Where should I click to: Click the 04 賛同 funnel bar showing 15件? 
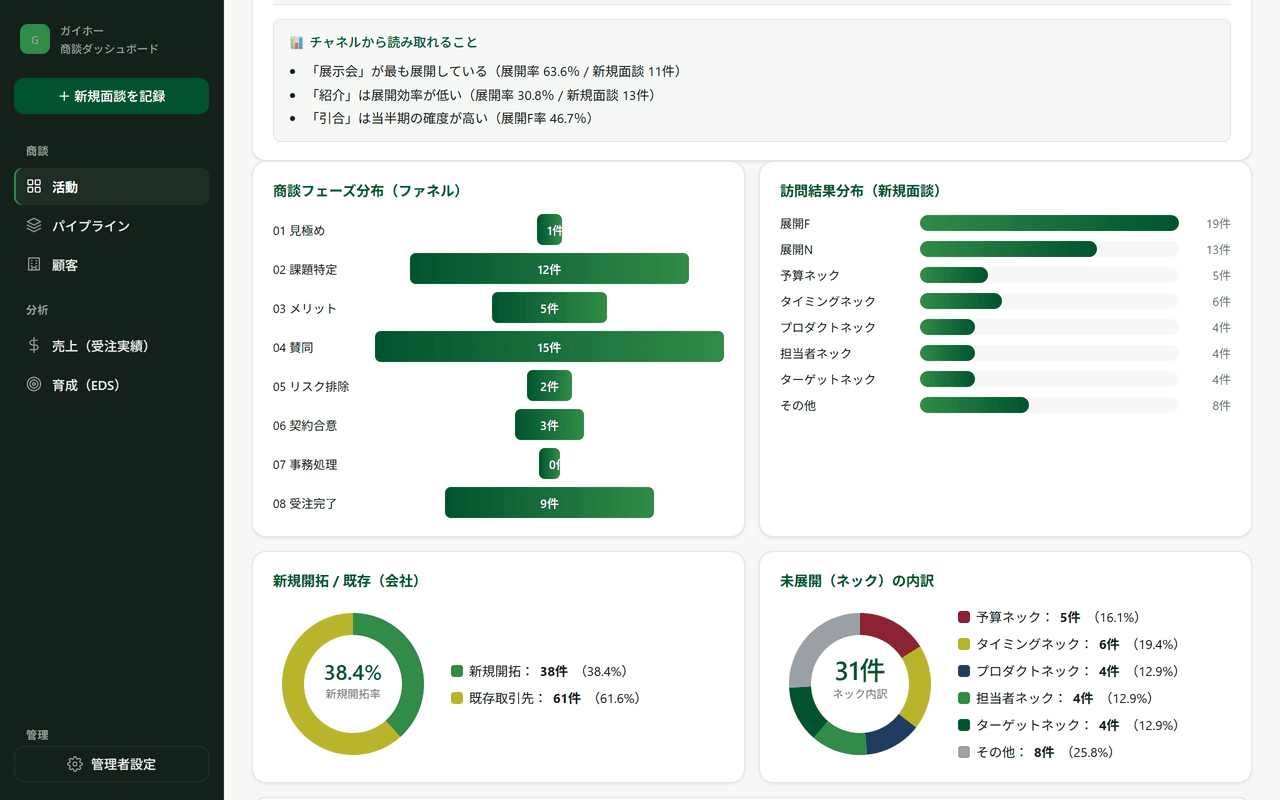pyautogui.click(x=549, y=347)
